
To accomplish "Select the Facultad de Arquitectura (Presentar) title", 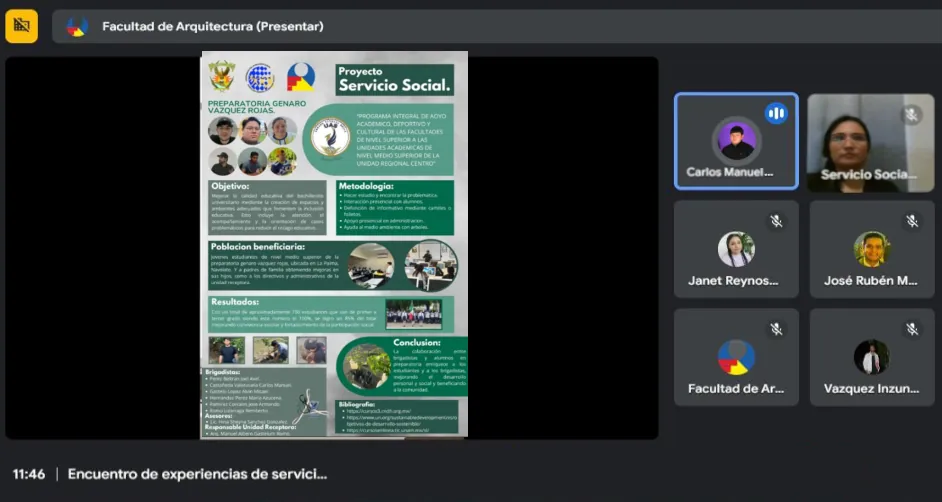I will (x=213, y=26).
